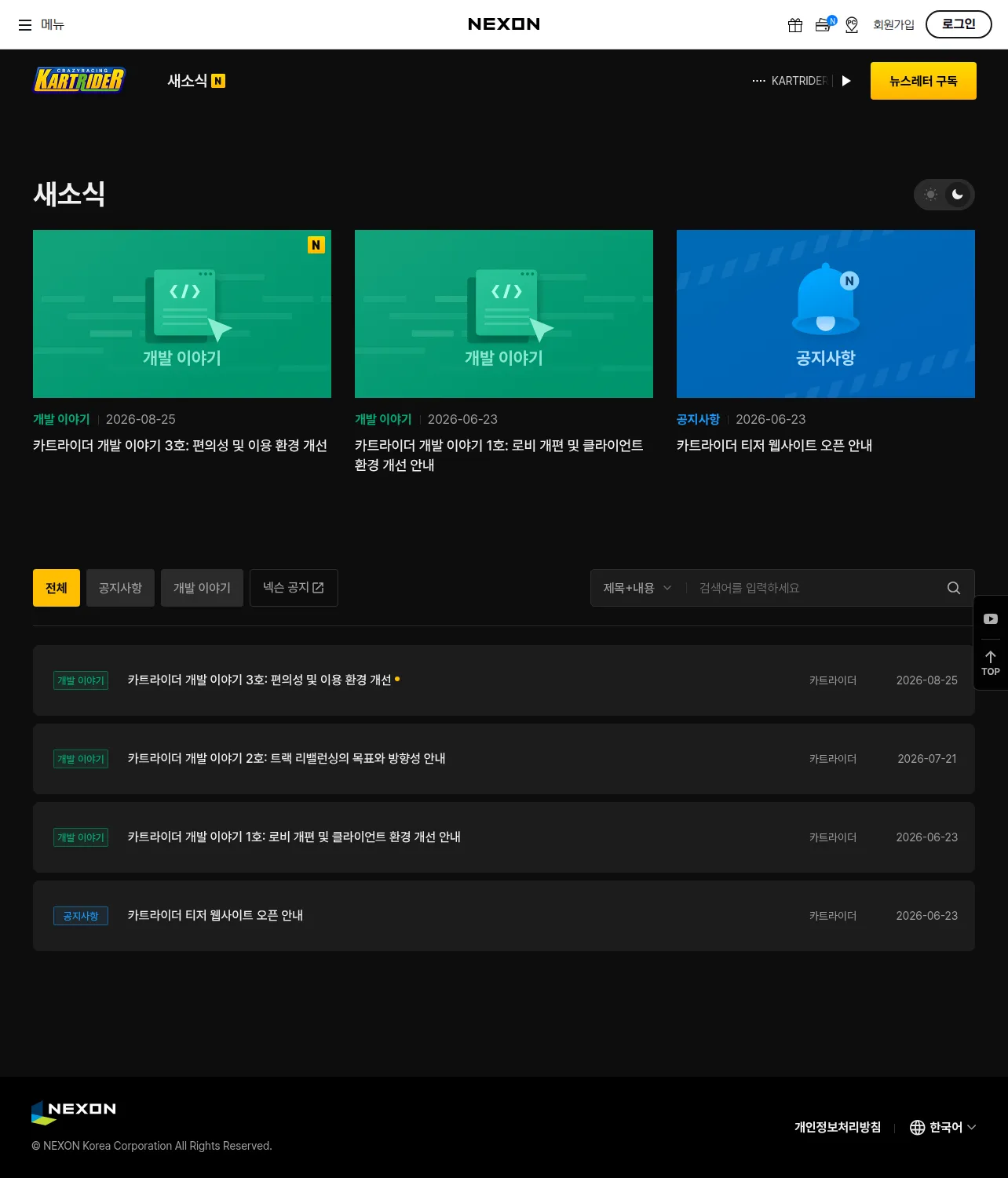Click the globe language icon

point(917,1128)
